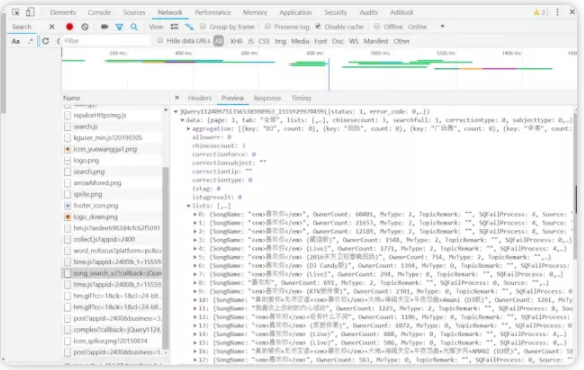Click the blue filter funnel icon
Image resolution: width=584 pixels, height=370 pixels.
pyautogui.click(x=119, y=27)
